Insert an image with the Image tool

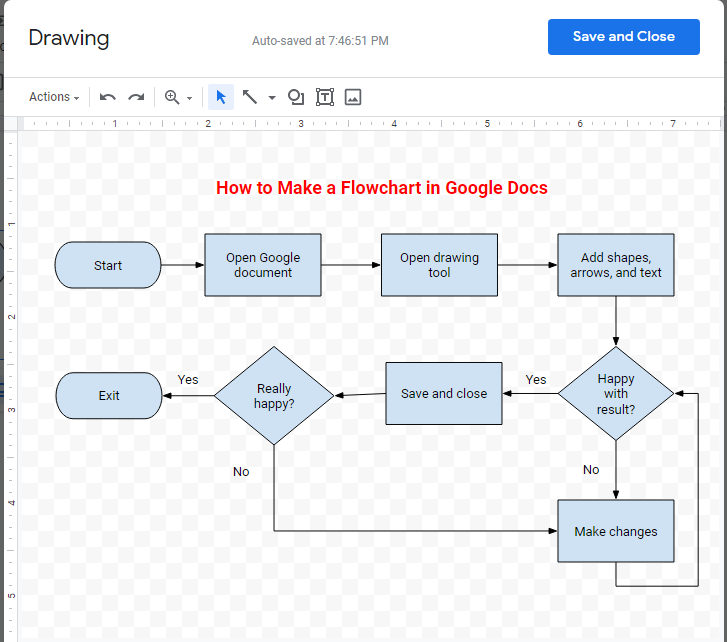353,97
